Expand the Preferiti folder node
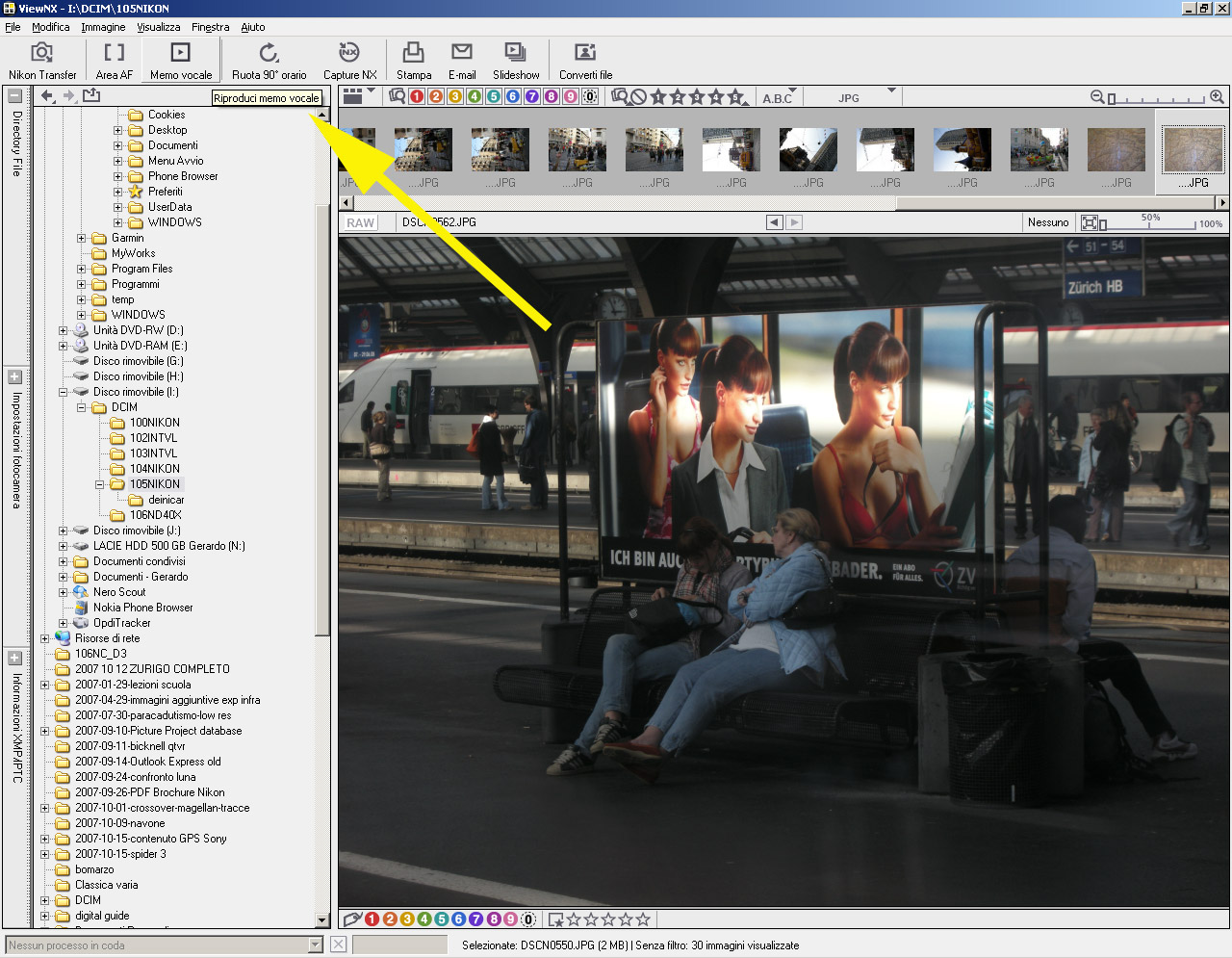Screen dimensions: 1232x958 coord(118,192)
